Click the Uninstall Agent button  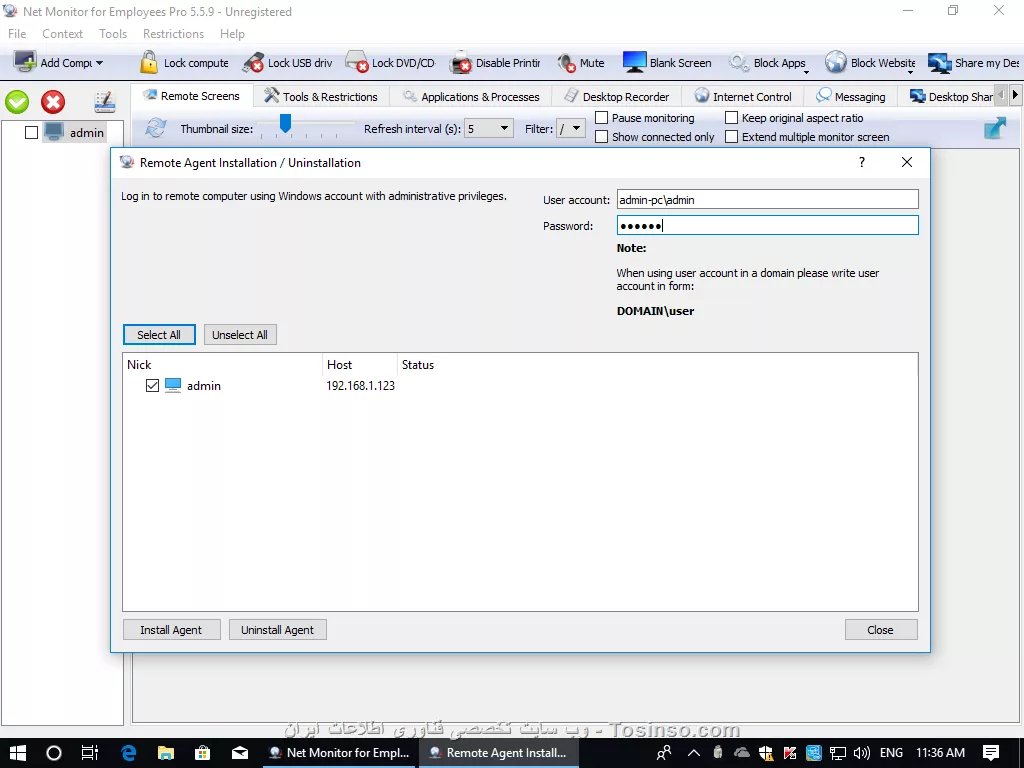[277, 630]
